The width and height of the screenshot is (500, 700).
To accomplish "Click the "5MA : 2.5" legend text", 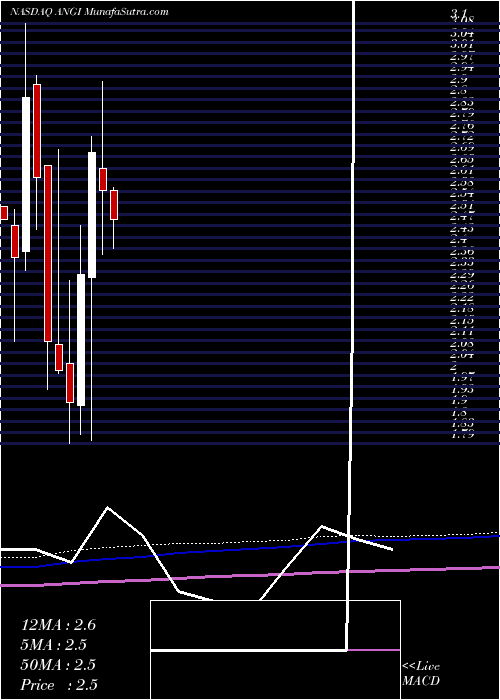I will point(54,645).
